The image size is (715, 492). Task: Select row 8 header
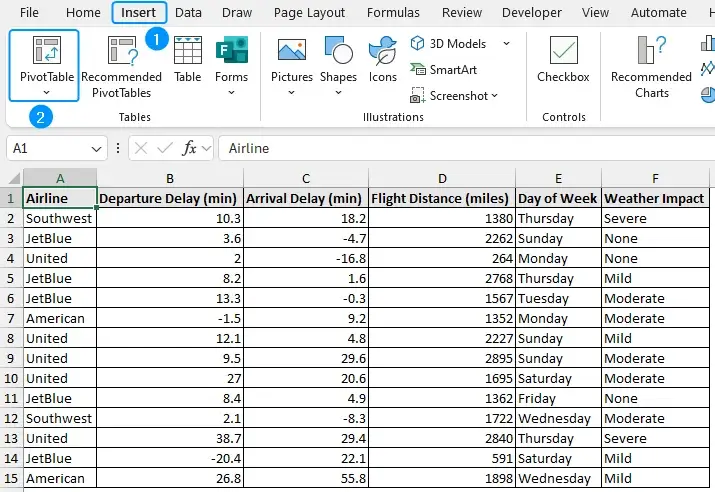click(x=11, y=338)
